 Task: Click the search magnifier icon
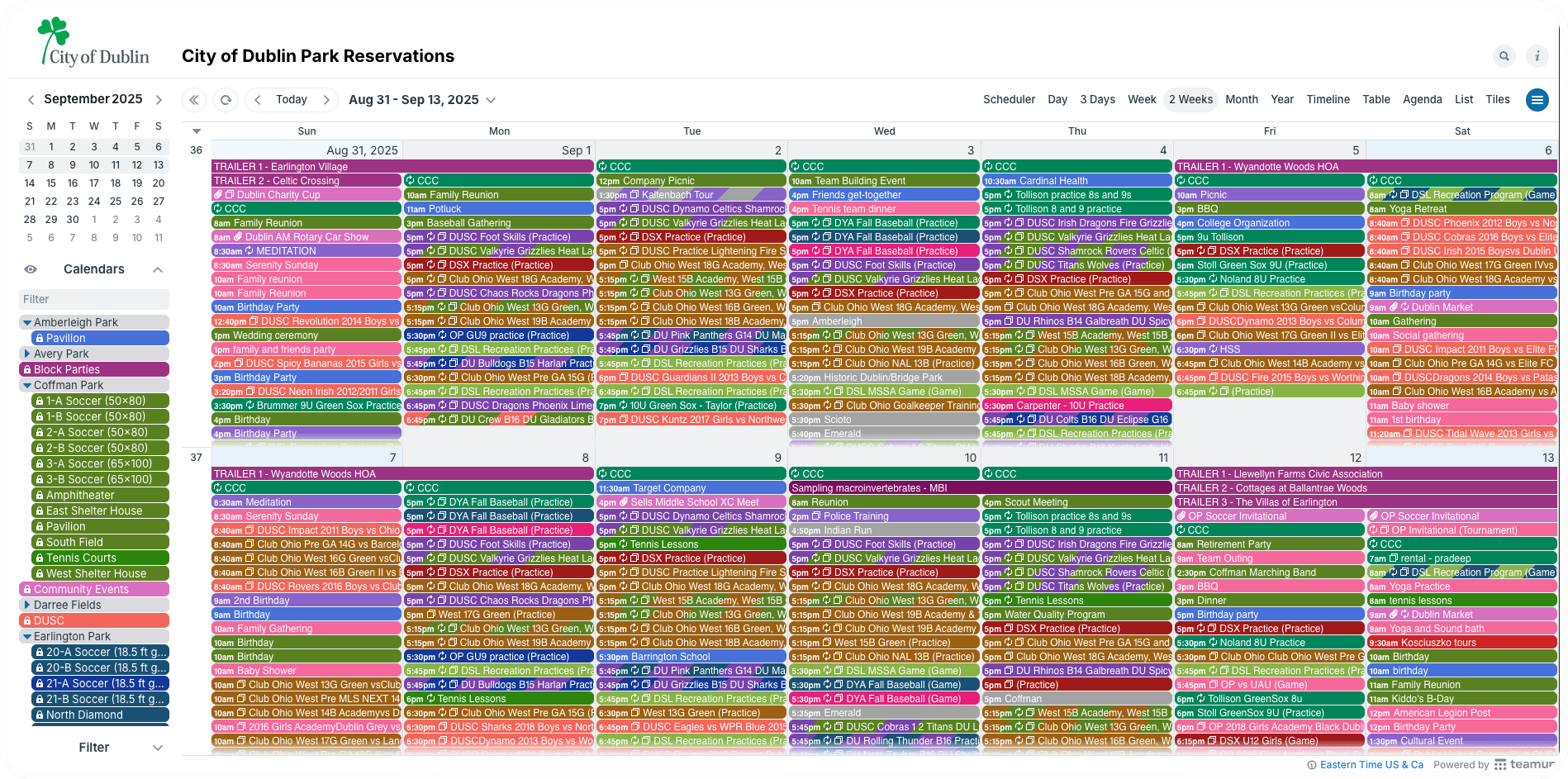pos(1504,56)
